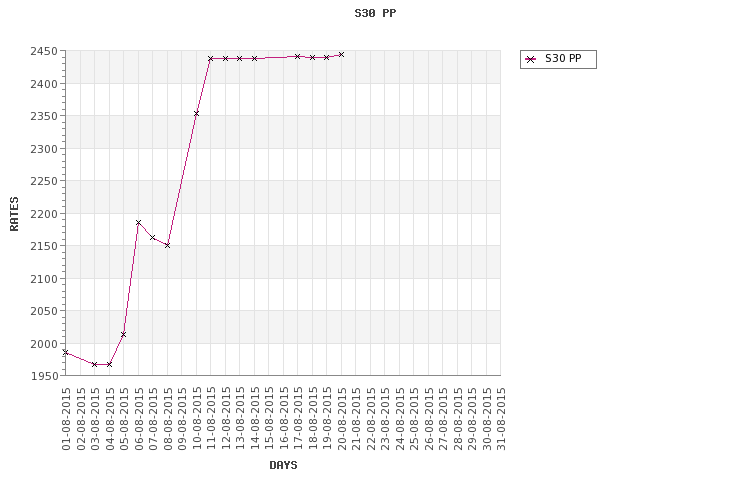750x500 pixels.
Task: Click the data marker on 17-08-2015
Action: click(x=297, y=56)
